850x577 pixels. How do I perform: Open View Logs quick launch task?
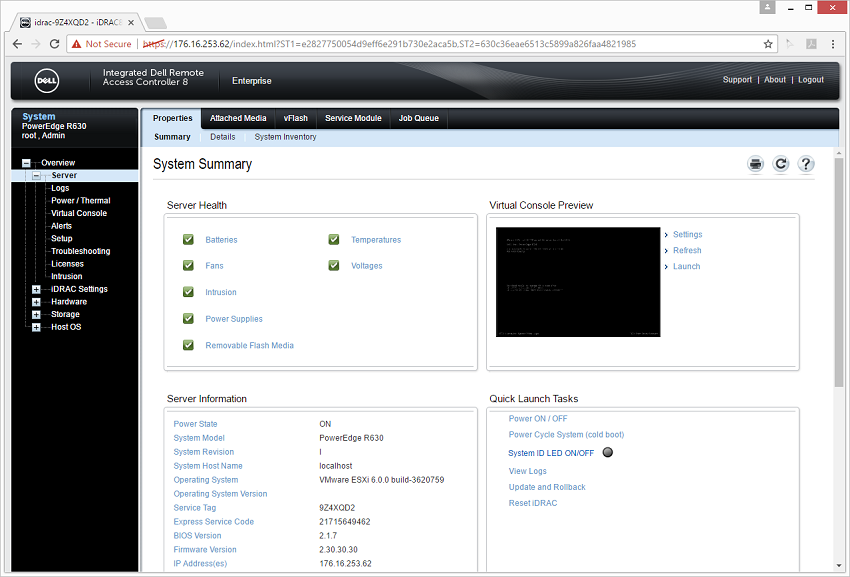[527, 471]
